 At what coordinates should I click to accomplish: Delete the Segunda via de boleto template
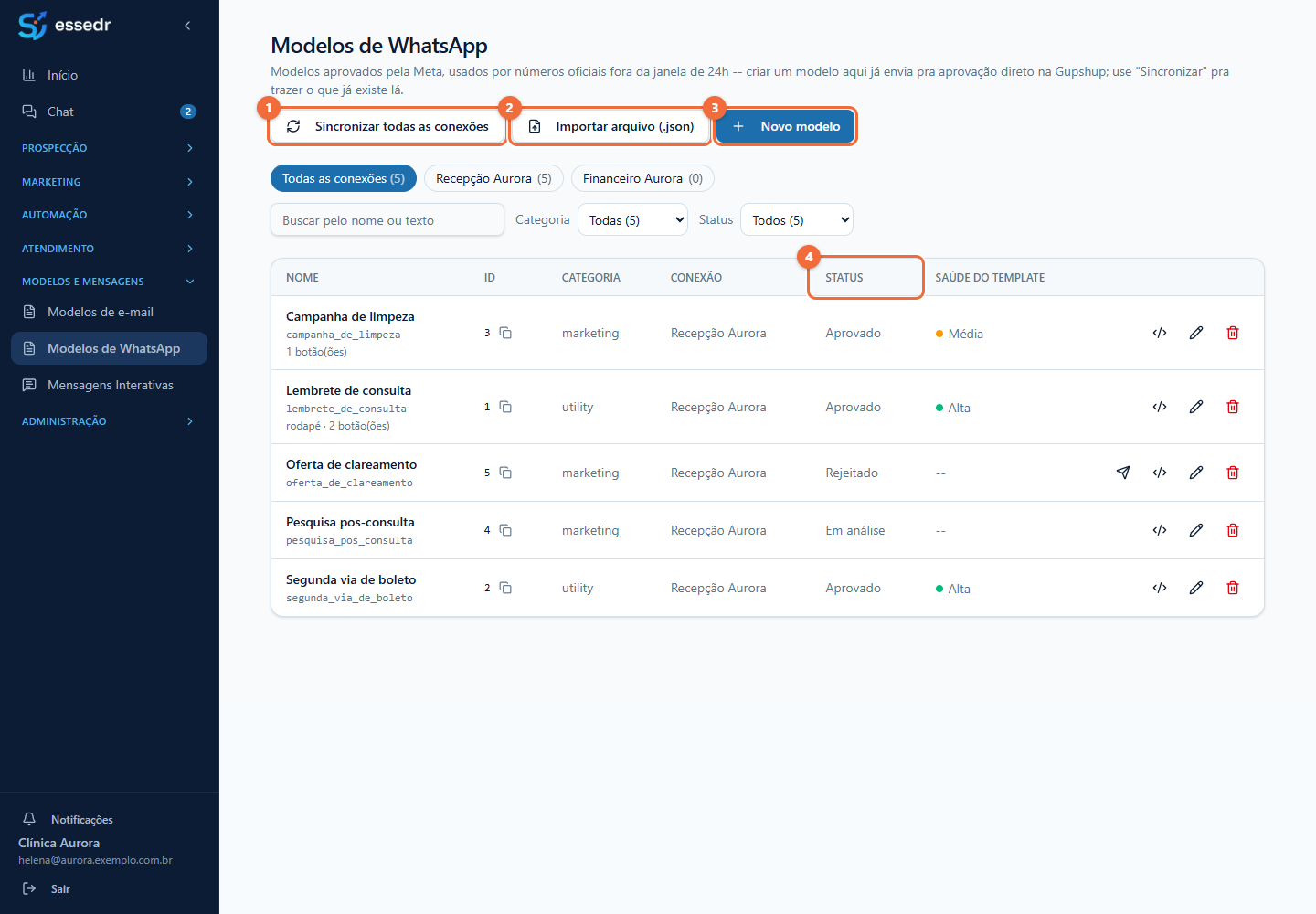[1233, 588]
